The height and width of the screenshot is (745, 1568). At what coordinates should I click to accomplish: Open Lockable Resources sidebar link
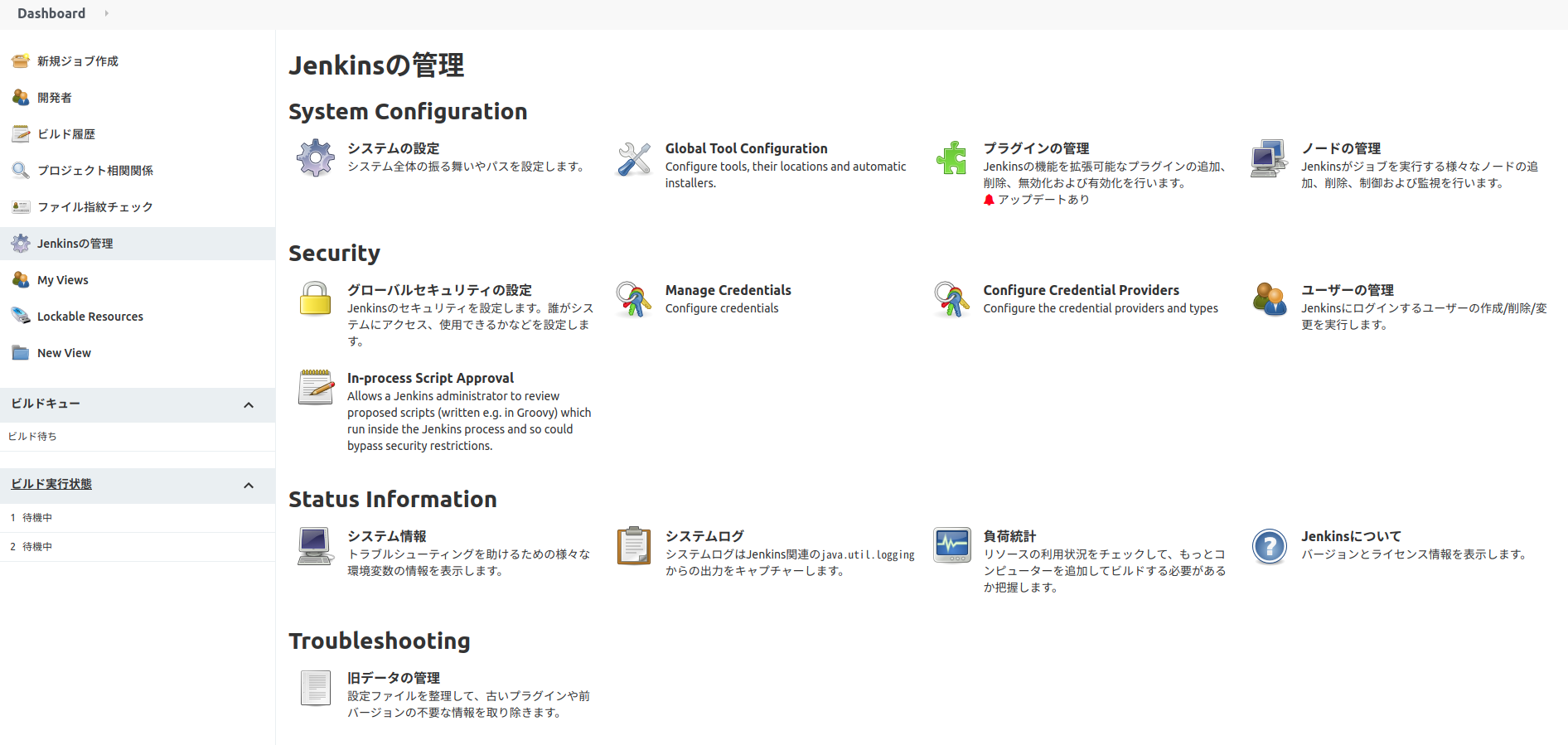pyautogui.click(x=90, y=317)
